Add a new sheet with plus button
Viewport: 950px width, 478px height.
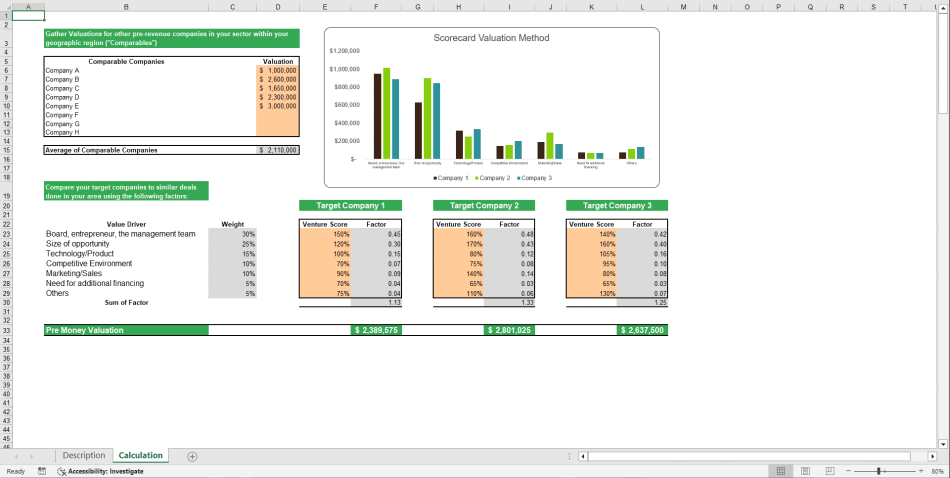[192, 456]
